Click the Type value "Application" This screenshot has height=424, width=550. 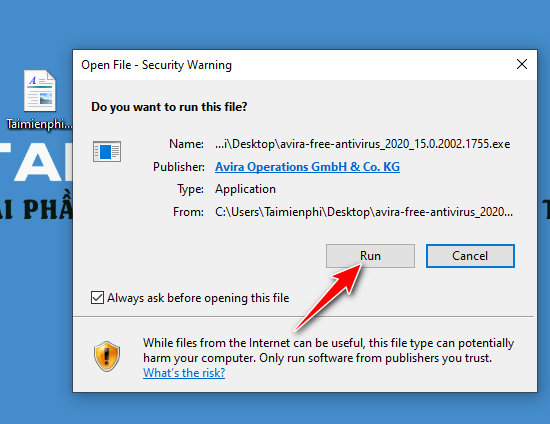pyautogui.click(x=246, y=189)
